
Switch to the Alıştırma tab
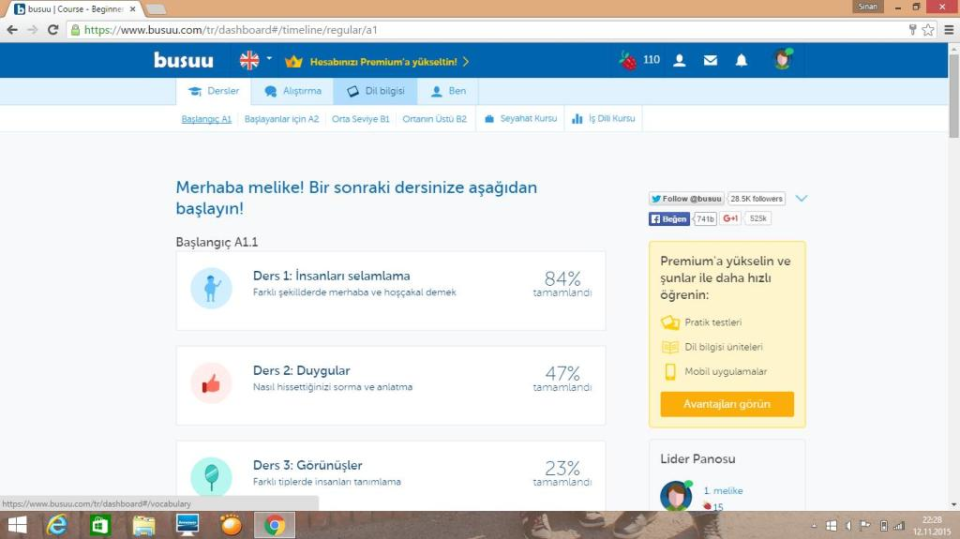(x=293, y=91)
